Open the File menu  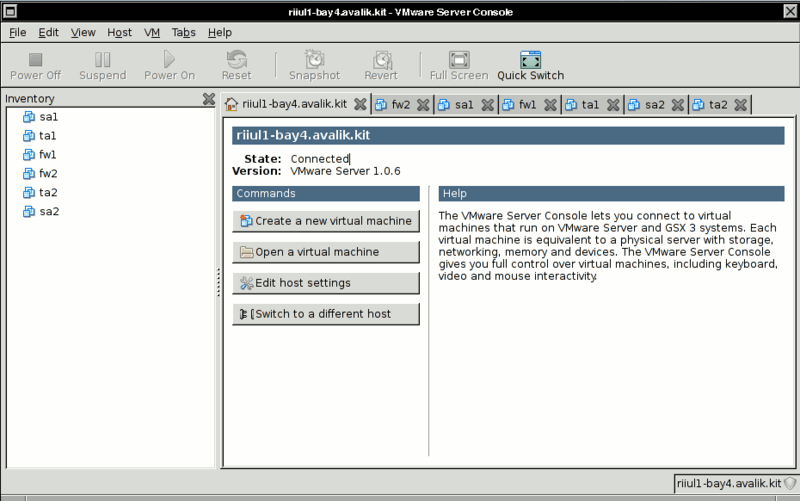point(17,33)
